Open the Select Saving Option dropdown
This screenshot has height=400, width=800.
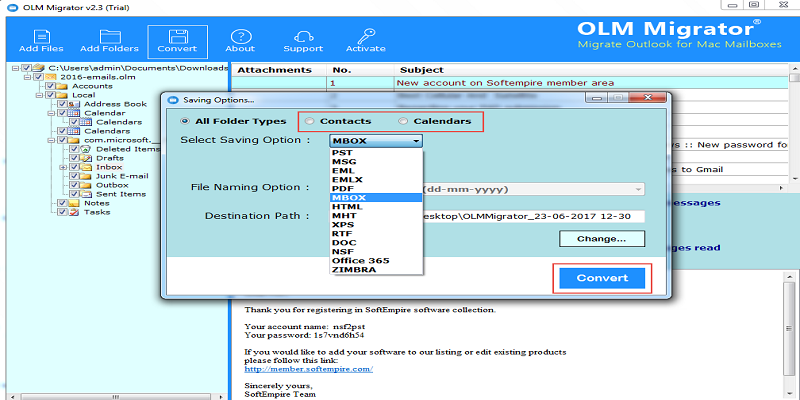[x=376, y=141]
